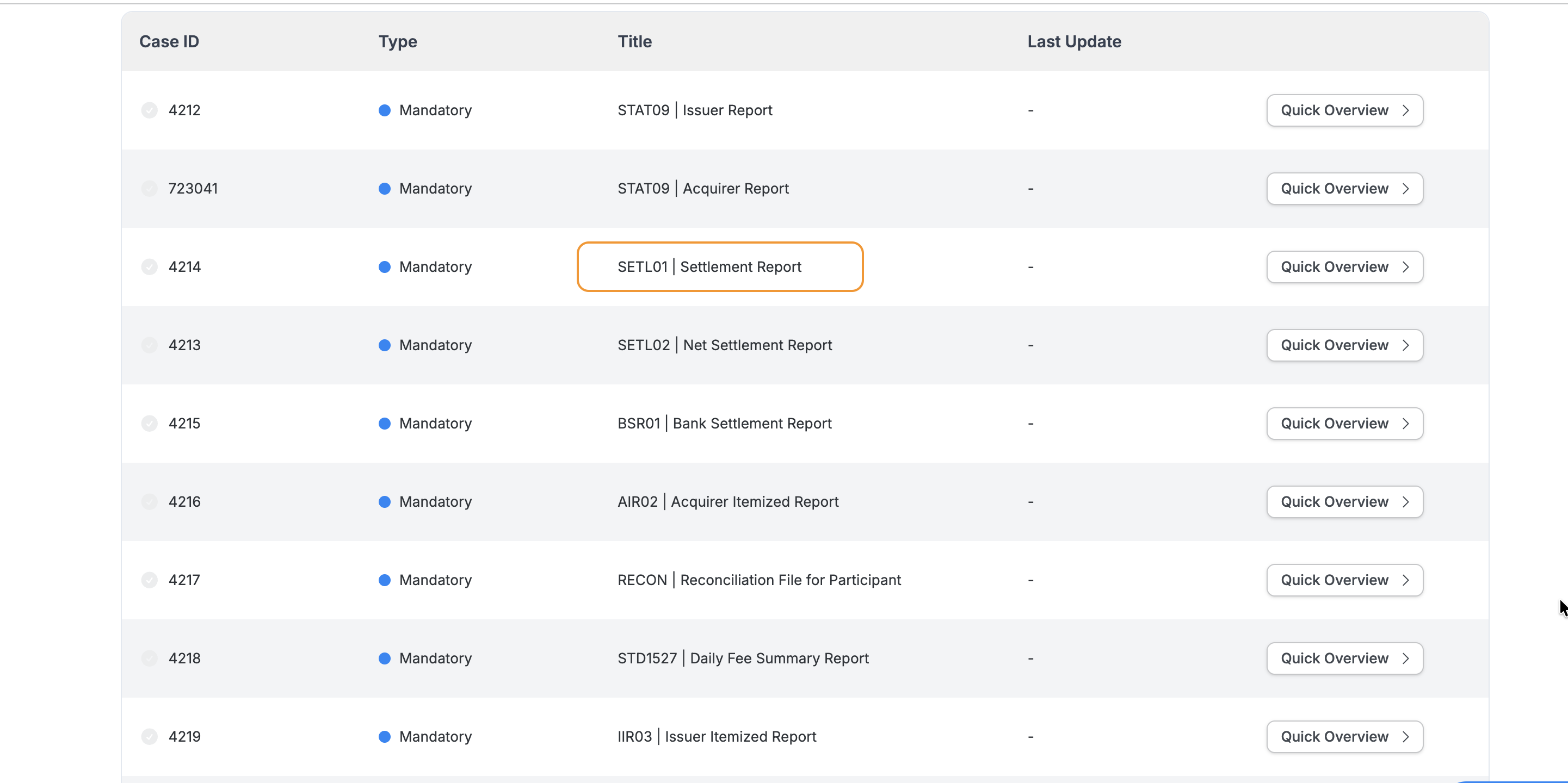Click chevron arrow in case 4215's Quick Overview
This screenshot has height=783, width=1568.
tap(1405, 424)
